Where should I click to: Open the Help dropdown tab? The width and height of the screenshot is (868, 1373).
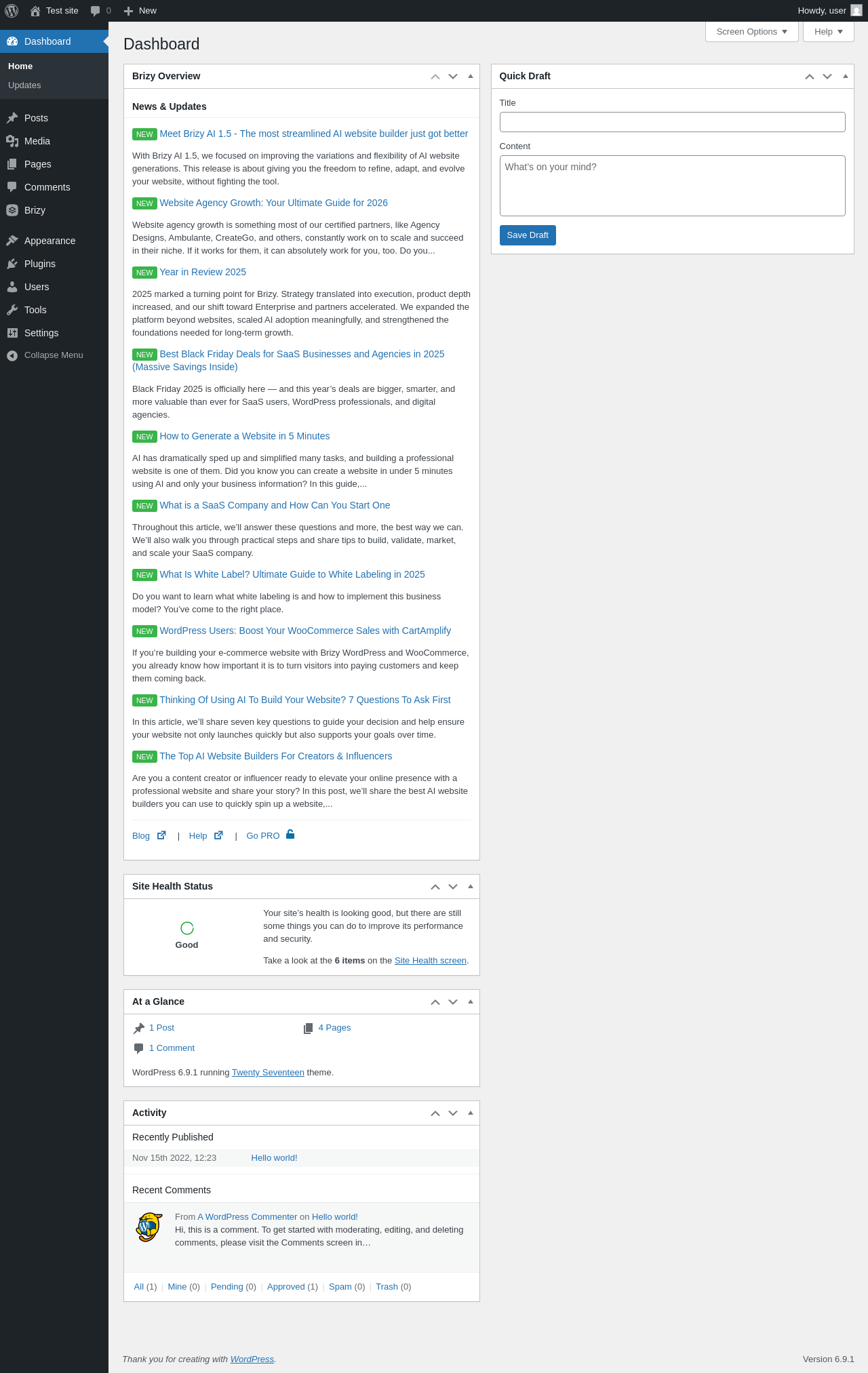tap(829, 32)
